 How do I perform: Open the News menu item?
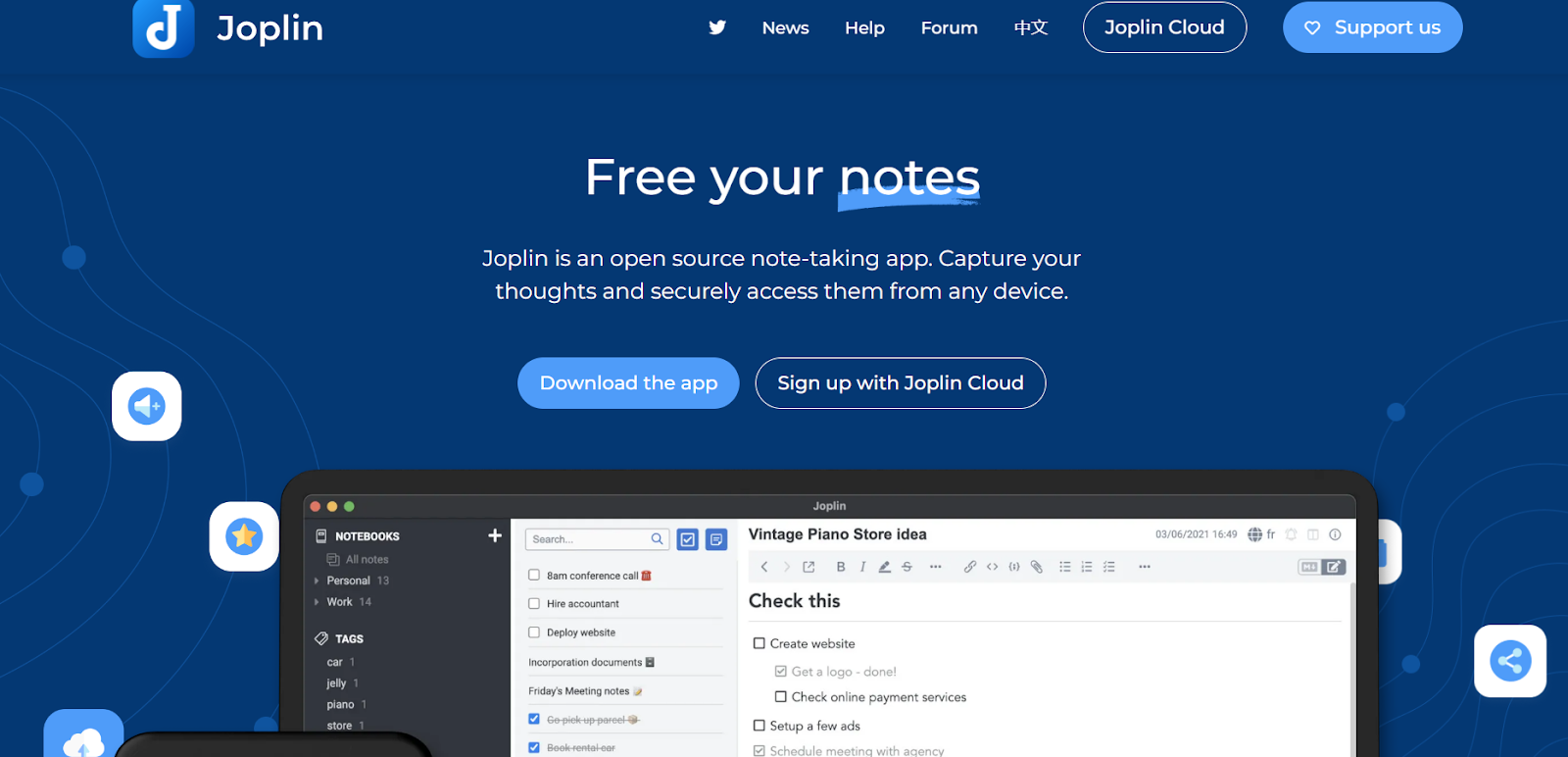pyautogui.click(x=786, y=27)
